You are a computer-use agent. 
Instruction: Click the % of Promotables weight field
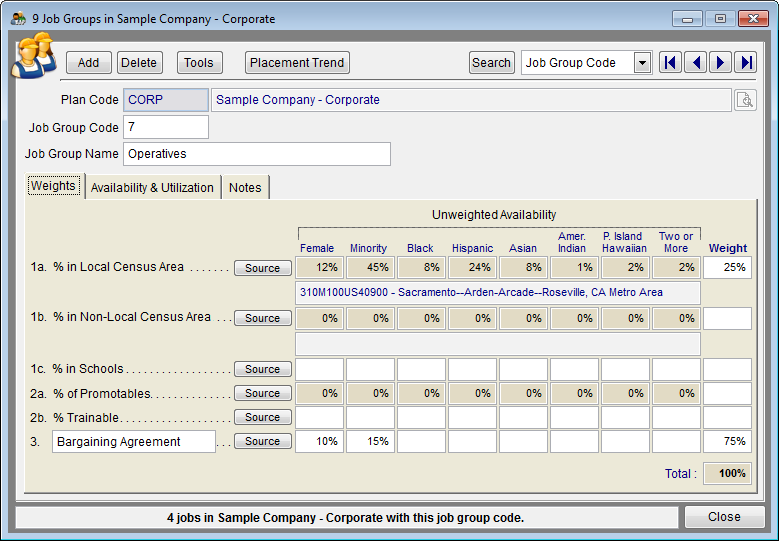tap(727, 393)
